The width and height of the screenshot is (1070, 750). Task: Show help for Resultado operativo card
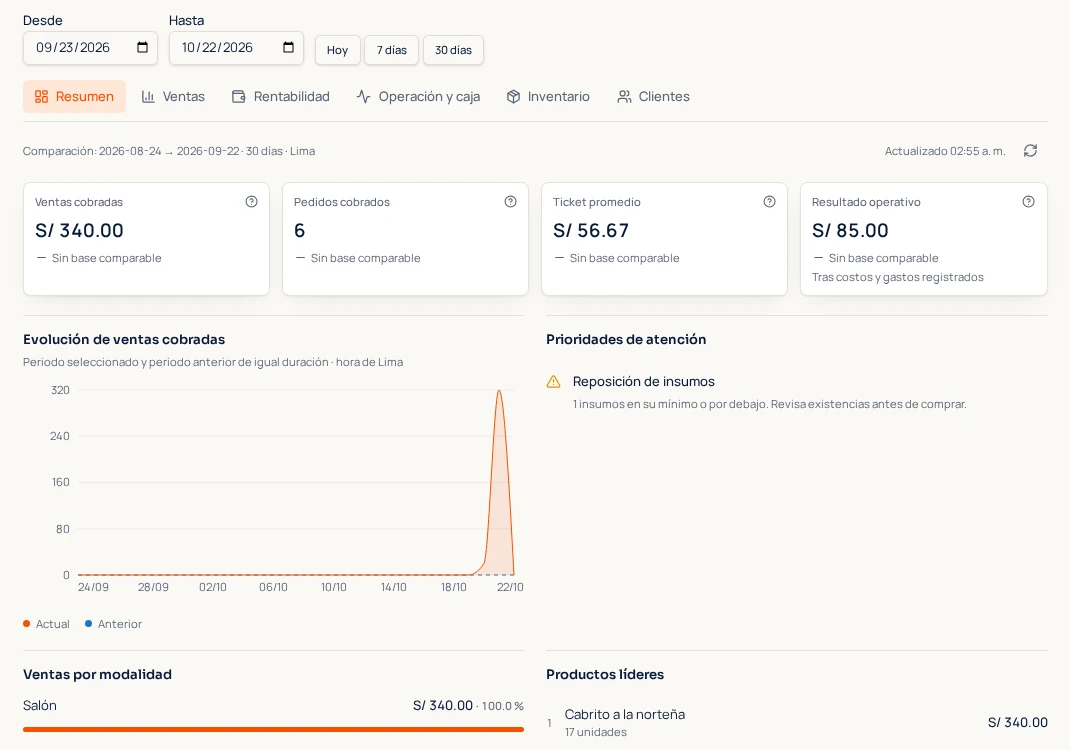pos(1028,201)
